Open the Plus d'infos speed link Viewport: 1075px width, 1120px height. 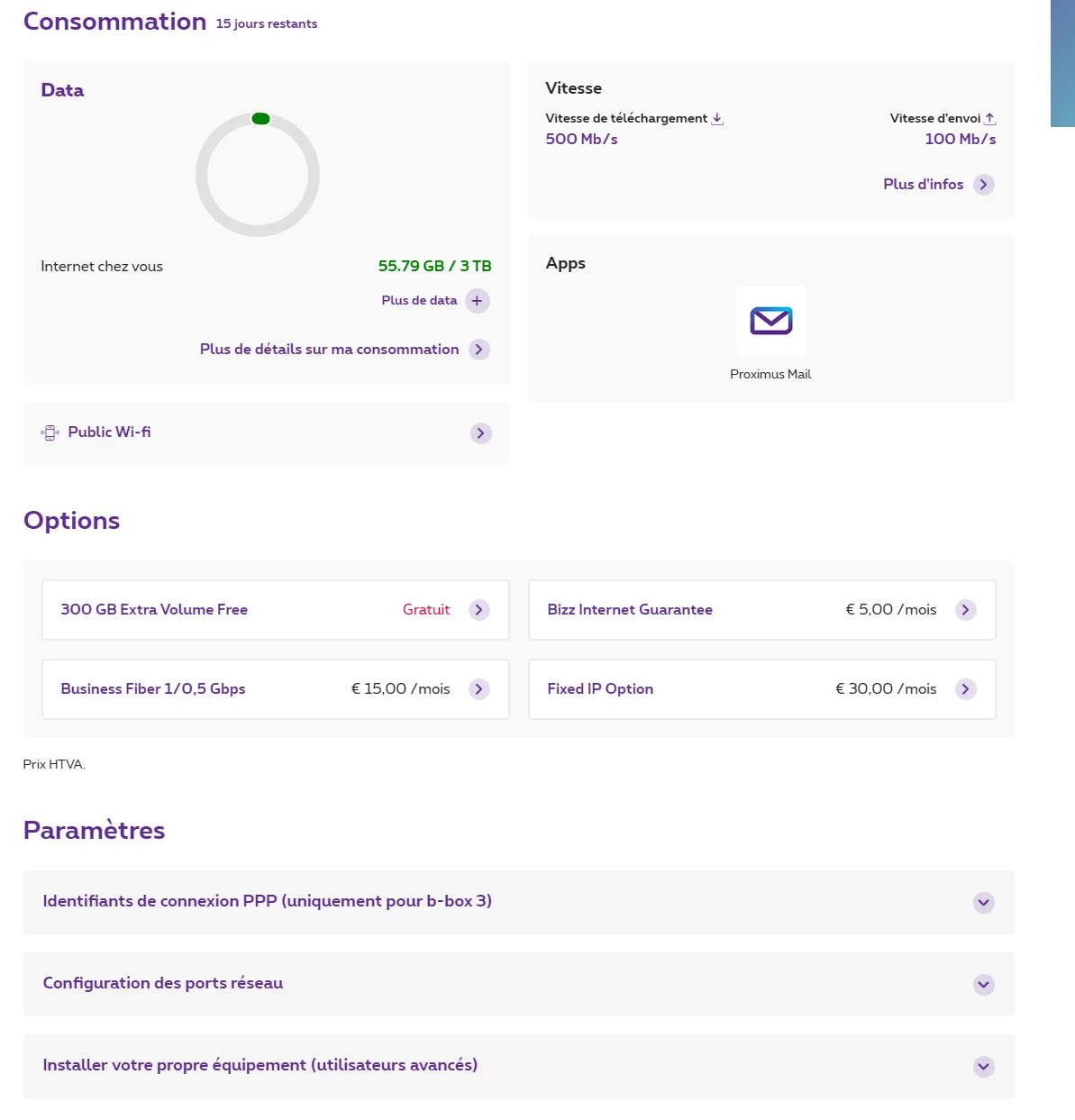pyautogui.click(x=923, y=185)
